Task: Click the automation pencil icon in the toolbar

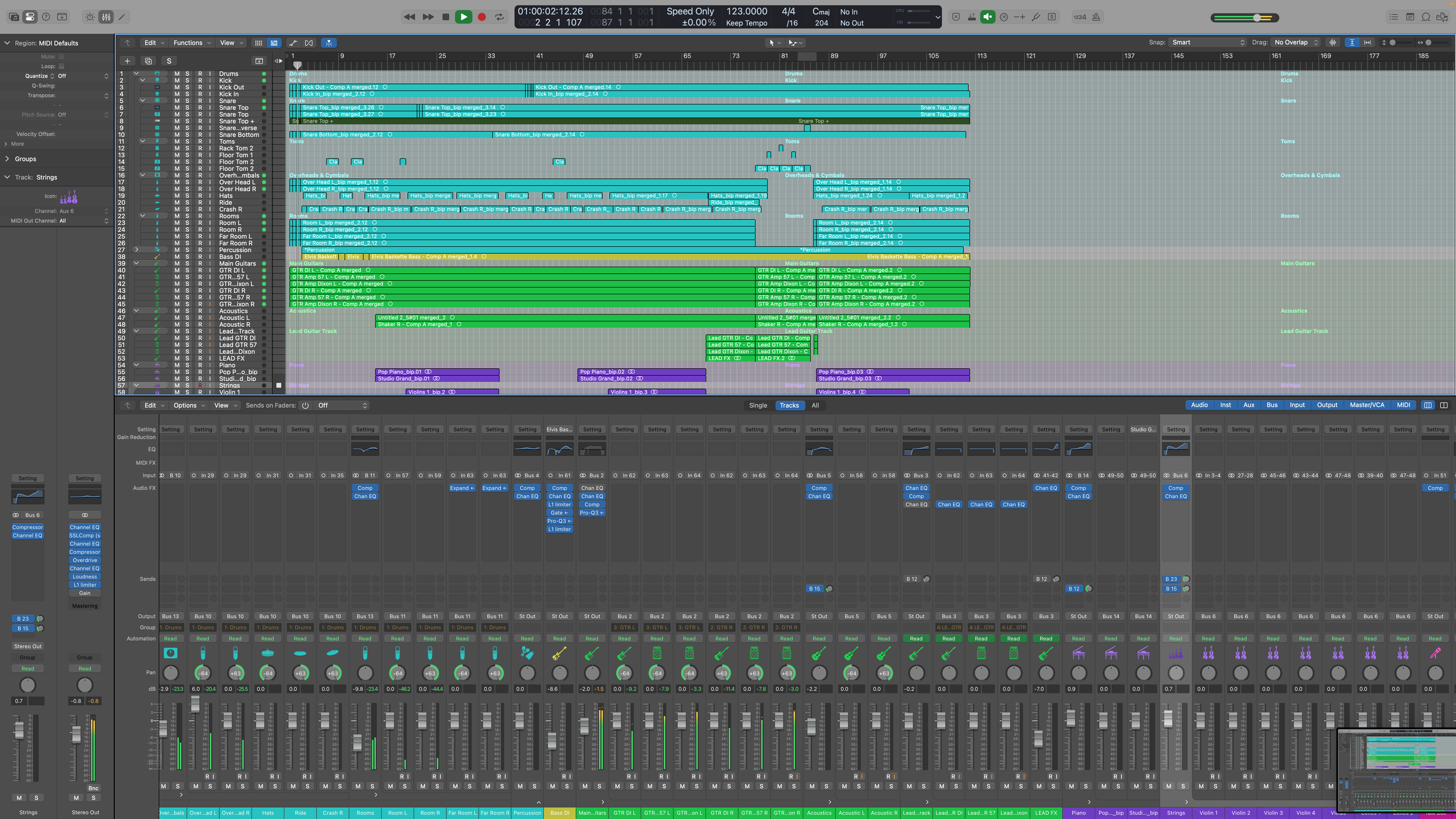Action: click(121, 16)
